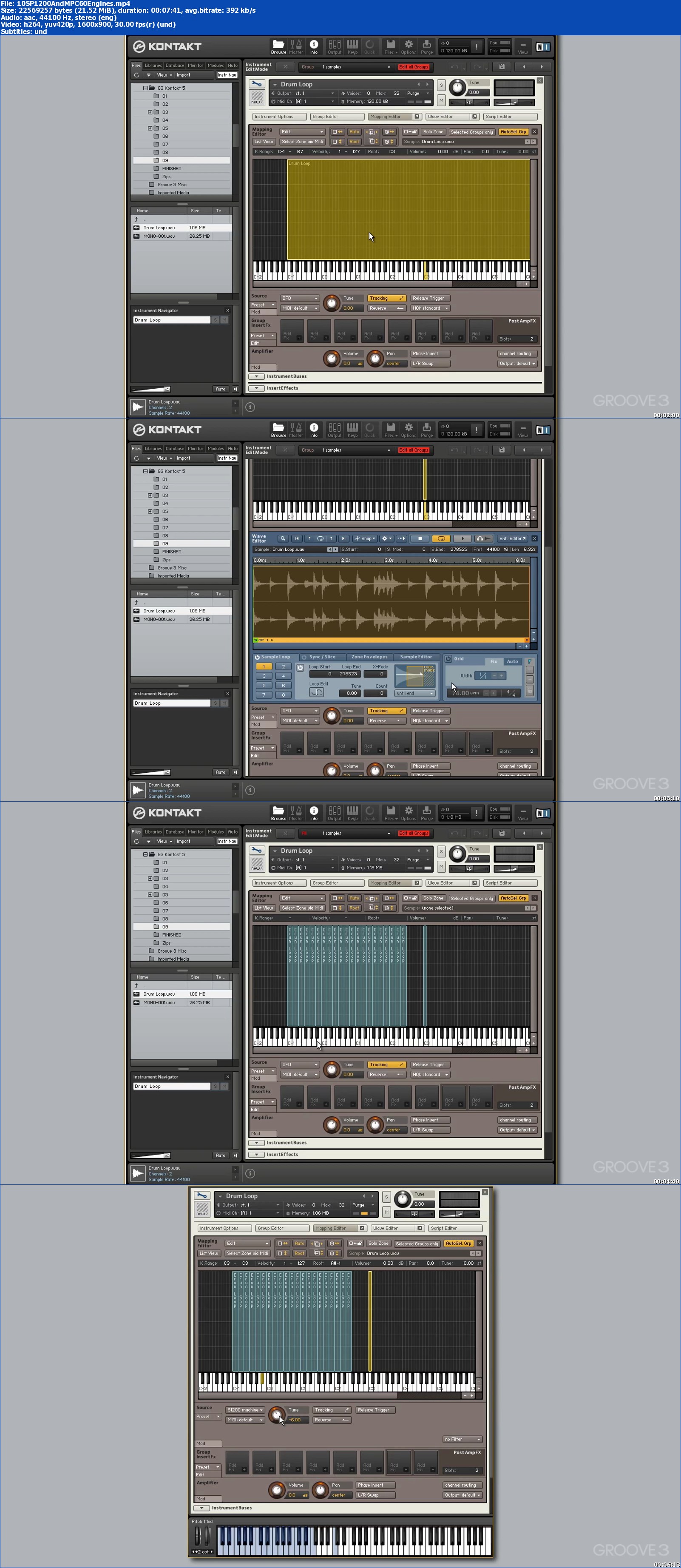Viewport: 681px width, 1568px height.
Task: Click the Amplifier Pan knob in 00:06:13 frame
Action: click(320, 1490)
